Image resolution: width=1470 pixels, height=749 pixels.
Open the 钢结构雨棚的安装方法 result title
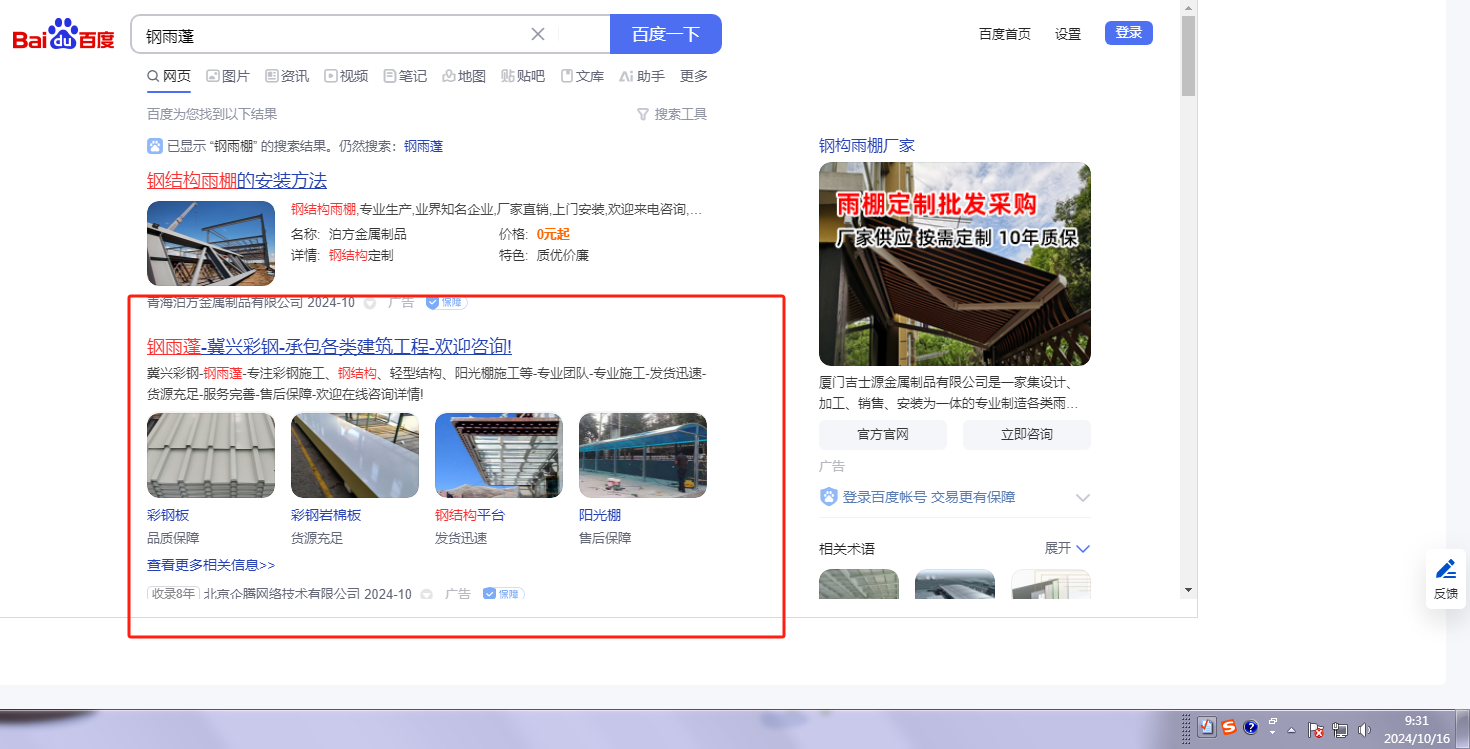237,180
